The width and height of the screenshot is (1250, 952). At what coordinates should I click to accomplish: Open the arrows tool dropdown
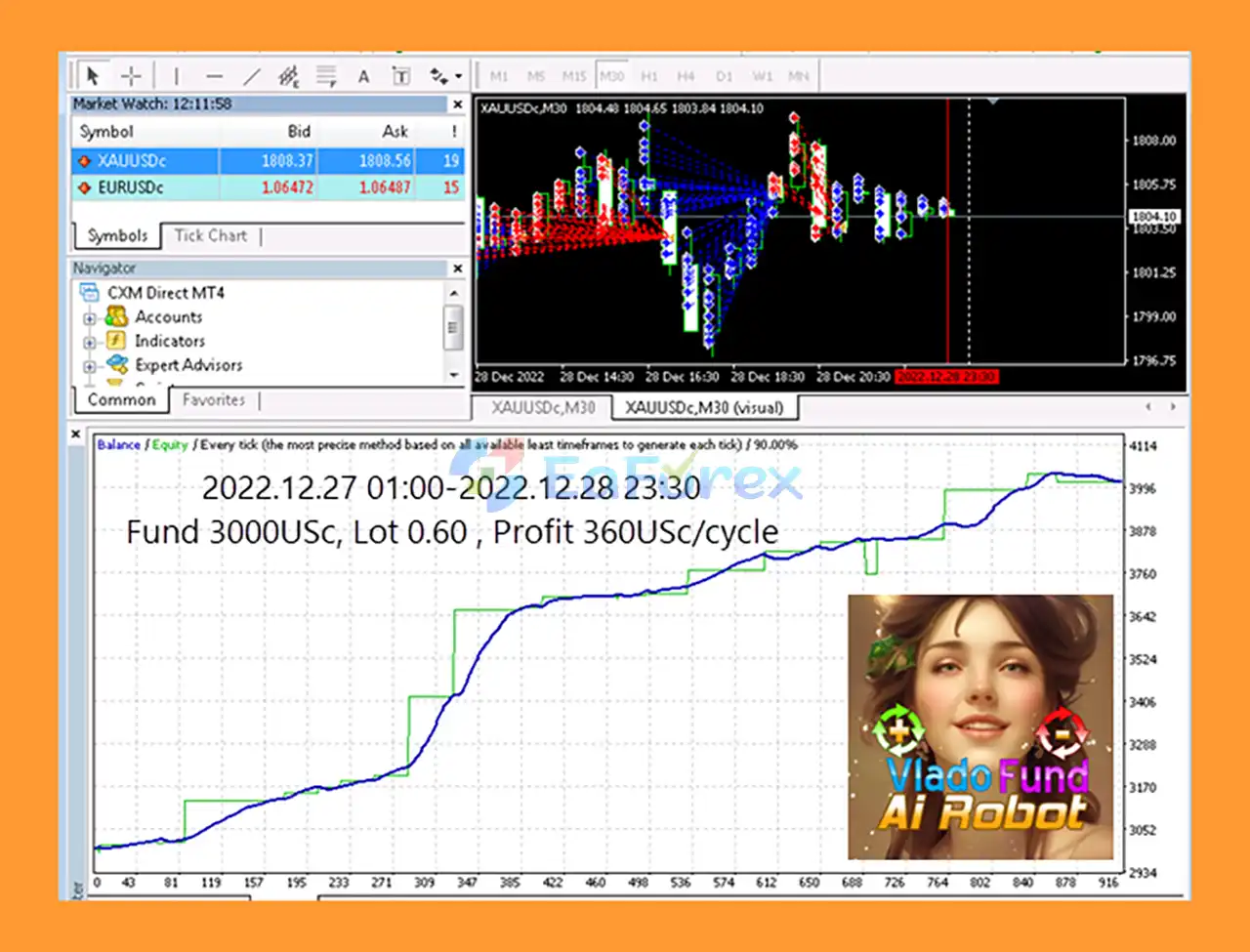coord(458,76)
